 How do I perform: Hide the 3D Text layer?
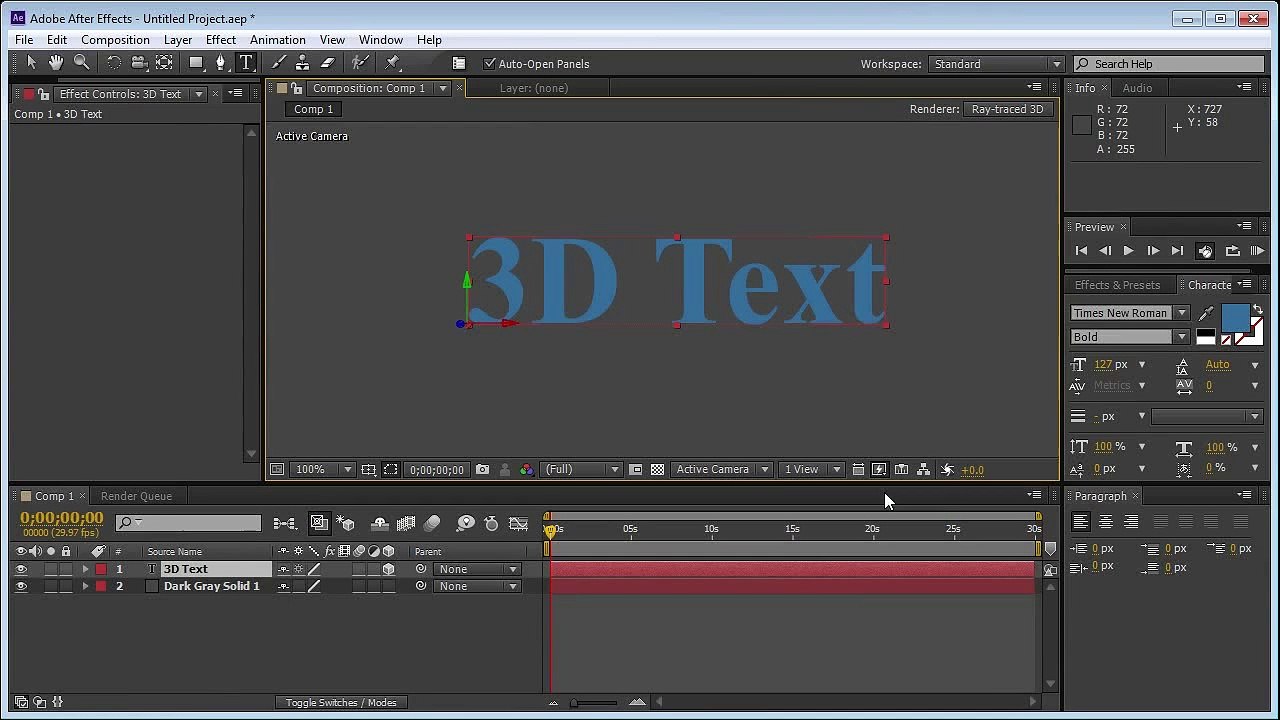21,569
